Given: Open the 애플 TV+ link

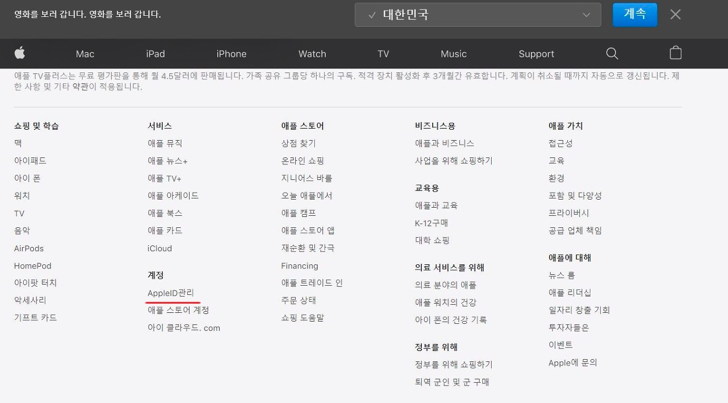Looking at the screenshot, I should pyautogui.click(x=164, y=178).
